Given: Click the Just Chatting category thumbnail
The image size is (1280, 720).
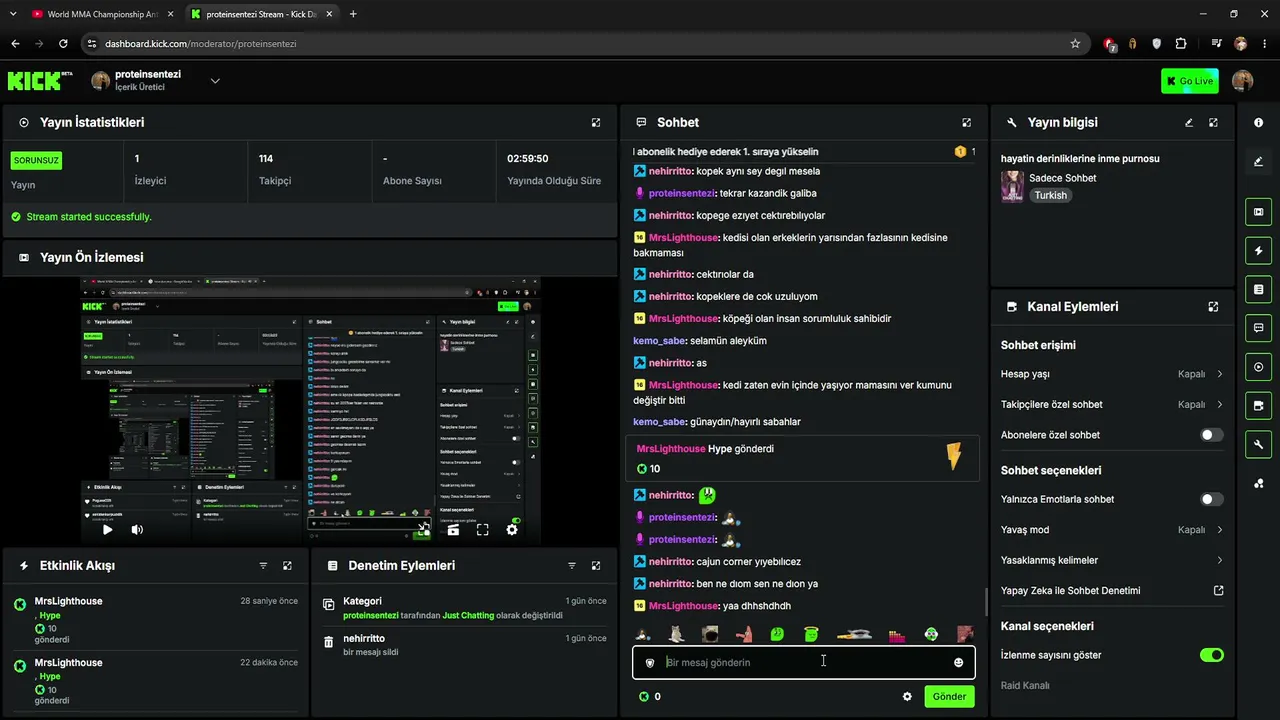Looking at the screenshot, I should coord(1012,187).
